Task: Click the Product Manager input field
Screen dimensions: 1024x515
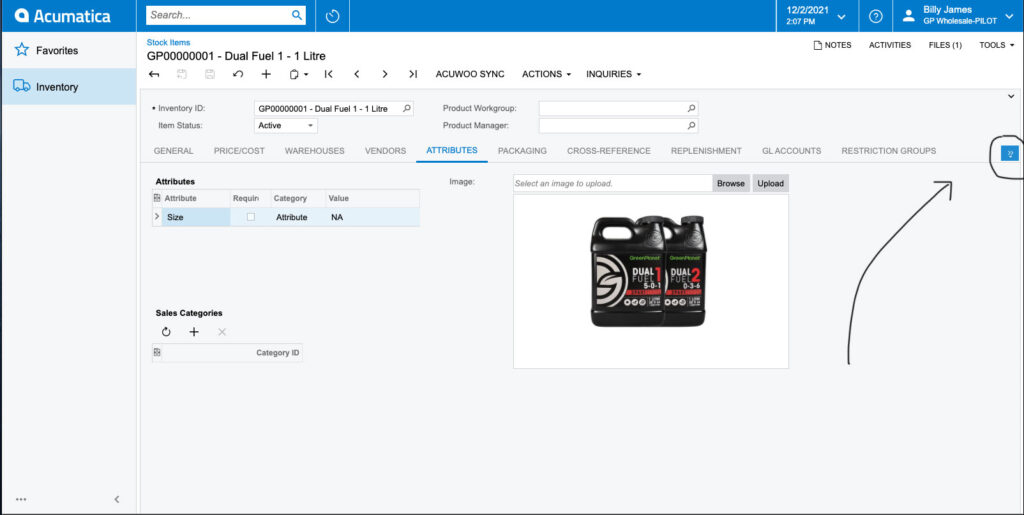Action: point(618,125)
